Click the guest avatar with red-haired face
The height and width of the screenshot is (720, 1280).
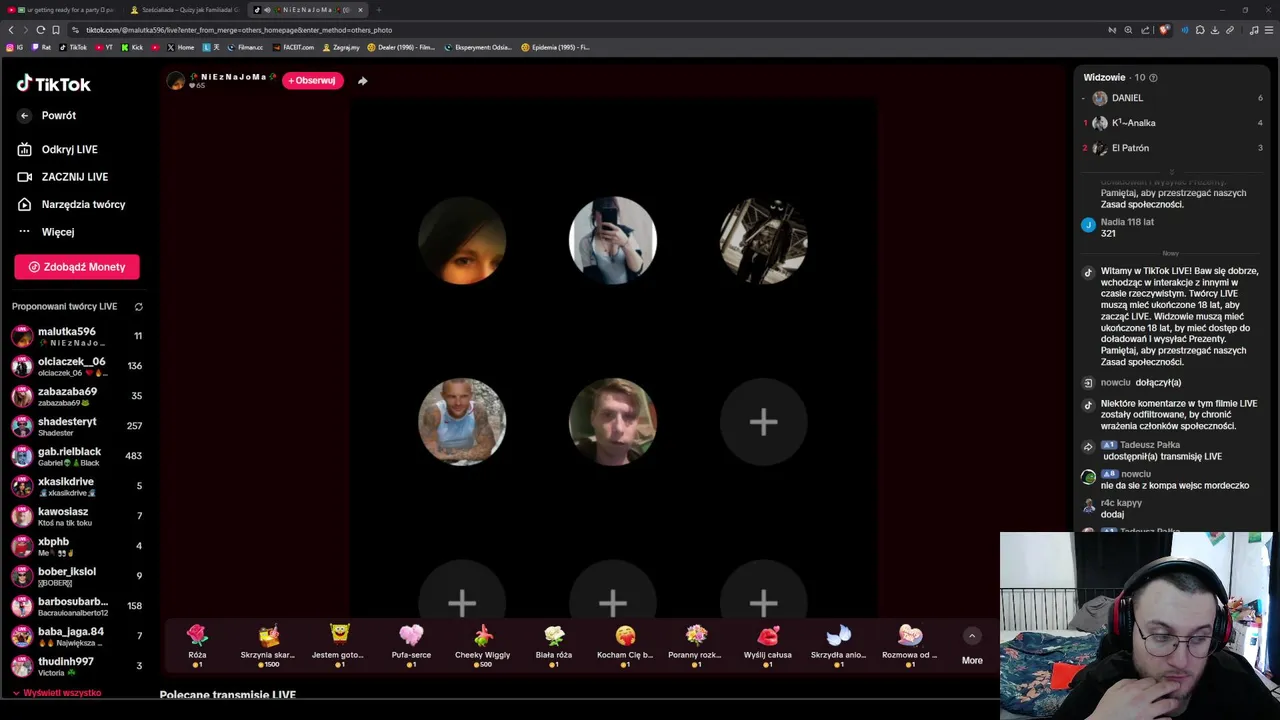[462, 240]
